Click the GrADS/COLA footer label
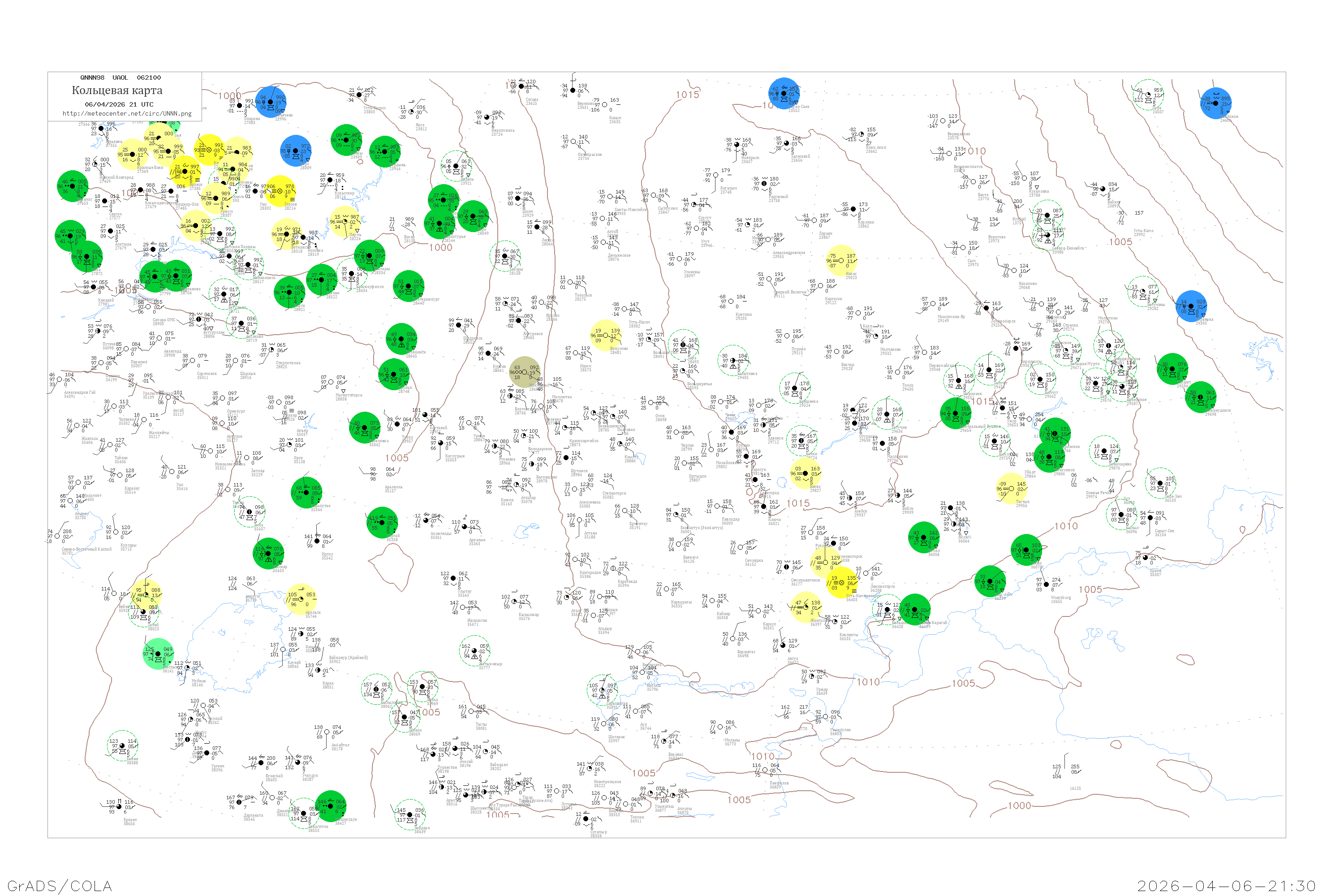 tap(60, 886)
